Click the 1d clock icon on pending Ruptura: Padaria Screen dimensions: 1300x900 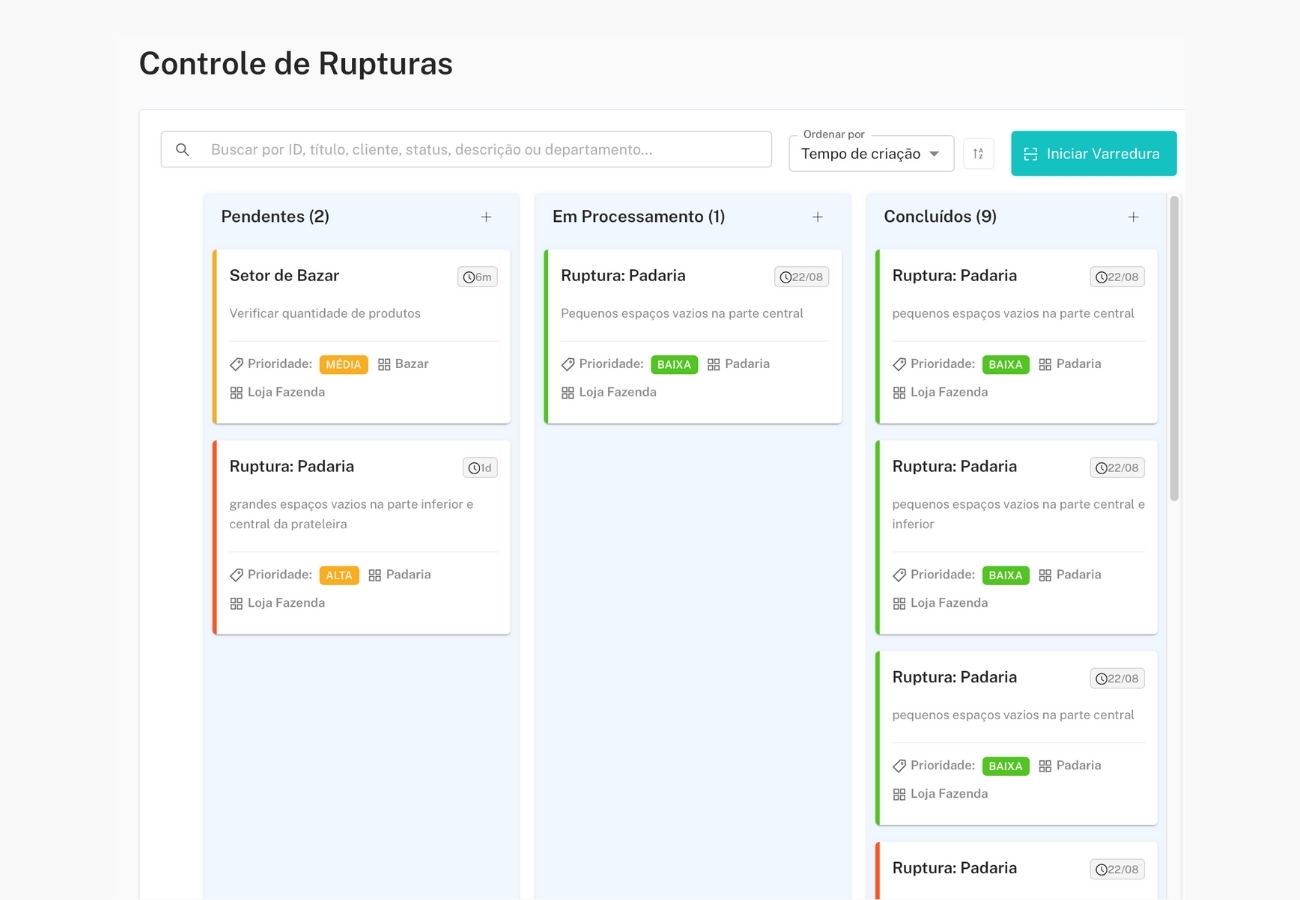click(471, 467)
